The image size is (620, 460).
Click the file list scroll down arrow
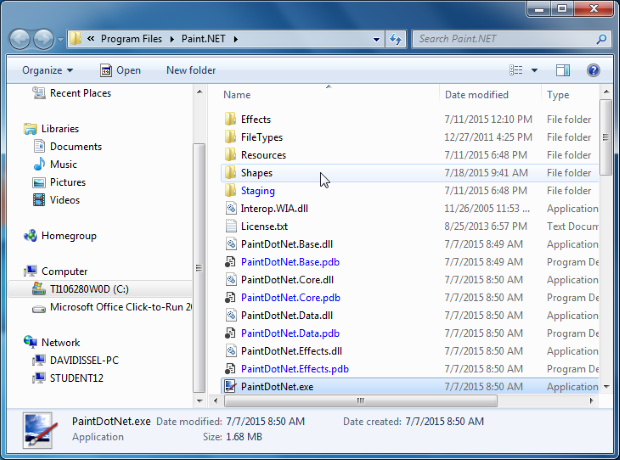tap(606, 386)
